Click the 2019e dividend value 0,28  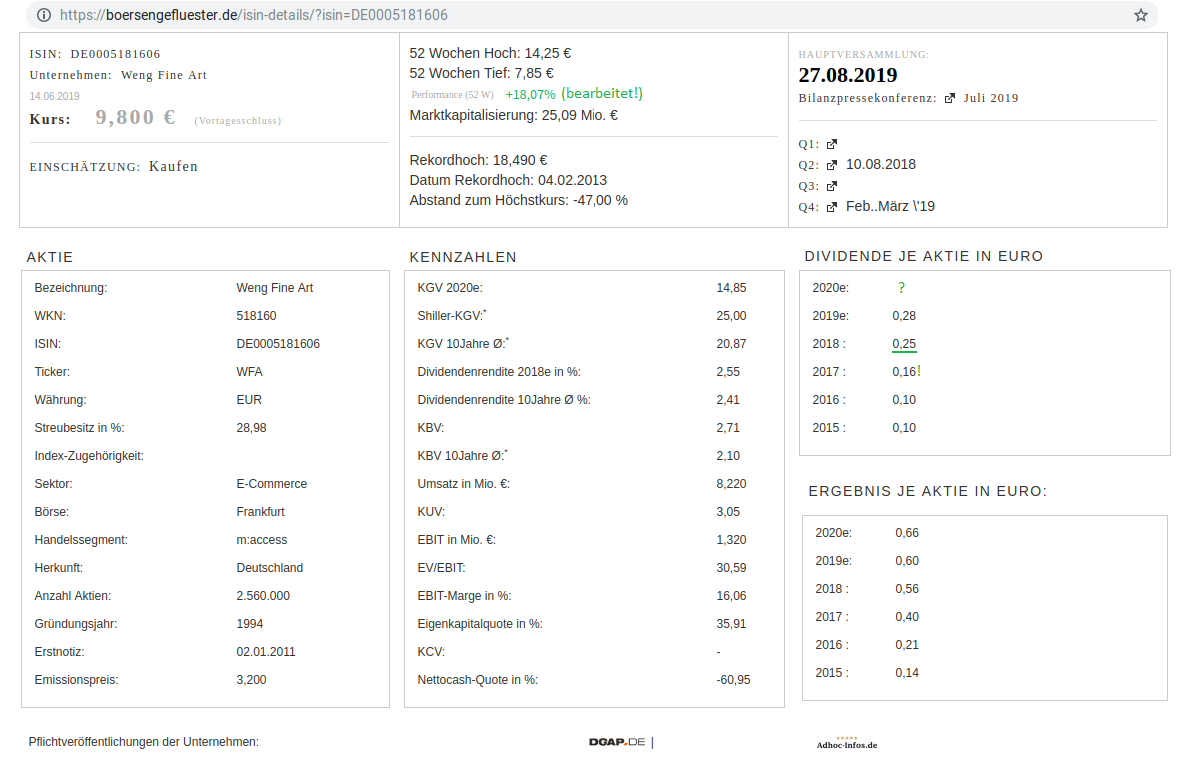904,316
